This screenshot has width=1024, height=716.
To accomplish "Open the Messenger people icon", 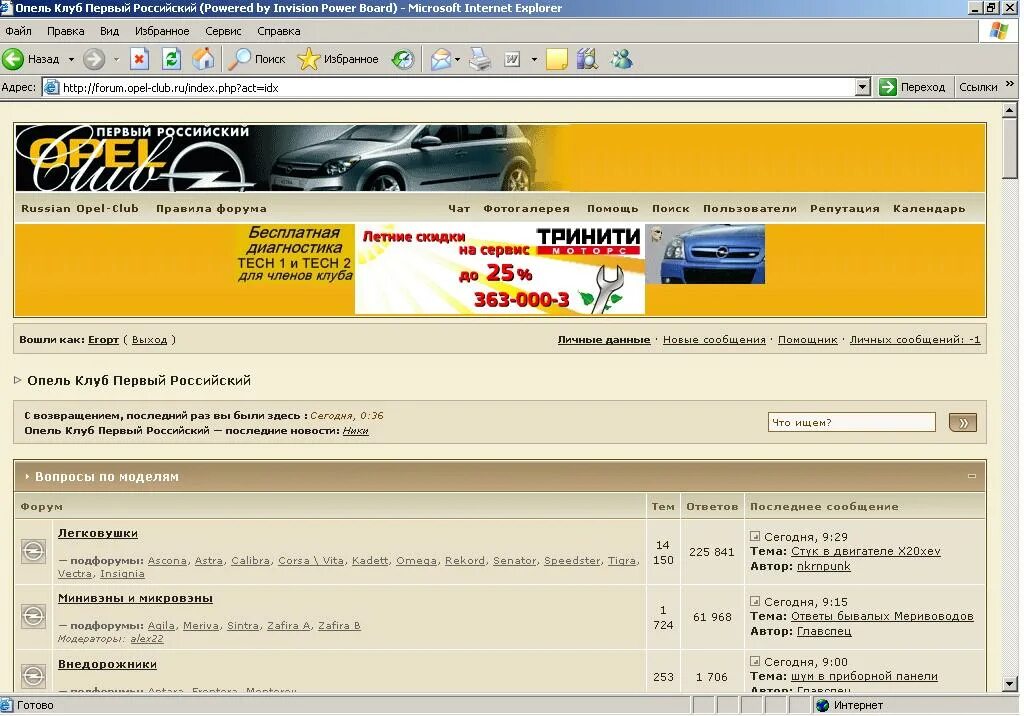I will [x=621, y=59].
